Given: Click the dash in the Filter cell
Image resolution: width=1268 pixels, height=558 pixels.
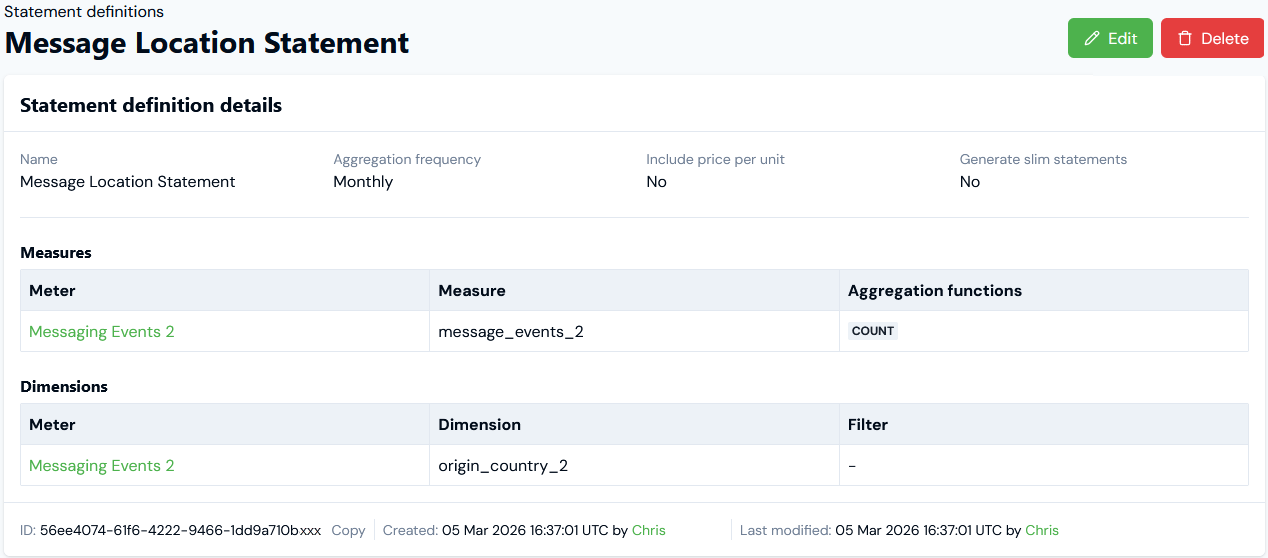Looking at the screenshot, I should pyautogui.click(x=852, y=465).
